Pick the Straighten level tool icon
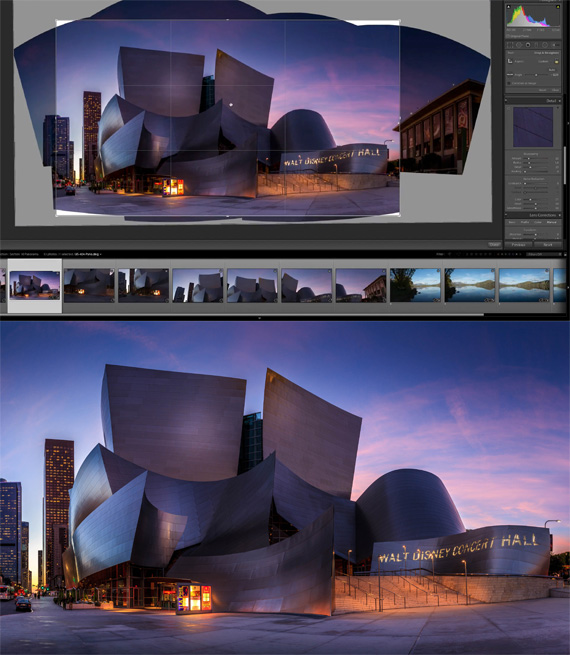Image resolution: width=570 pixels, height=655 pixels. coord(510,75)
